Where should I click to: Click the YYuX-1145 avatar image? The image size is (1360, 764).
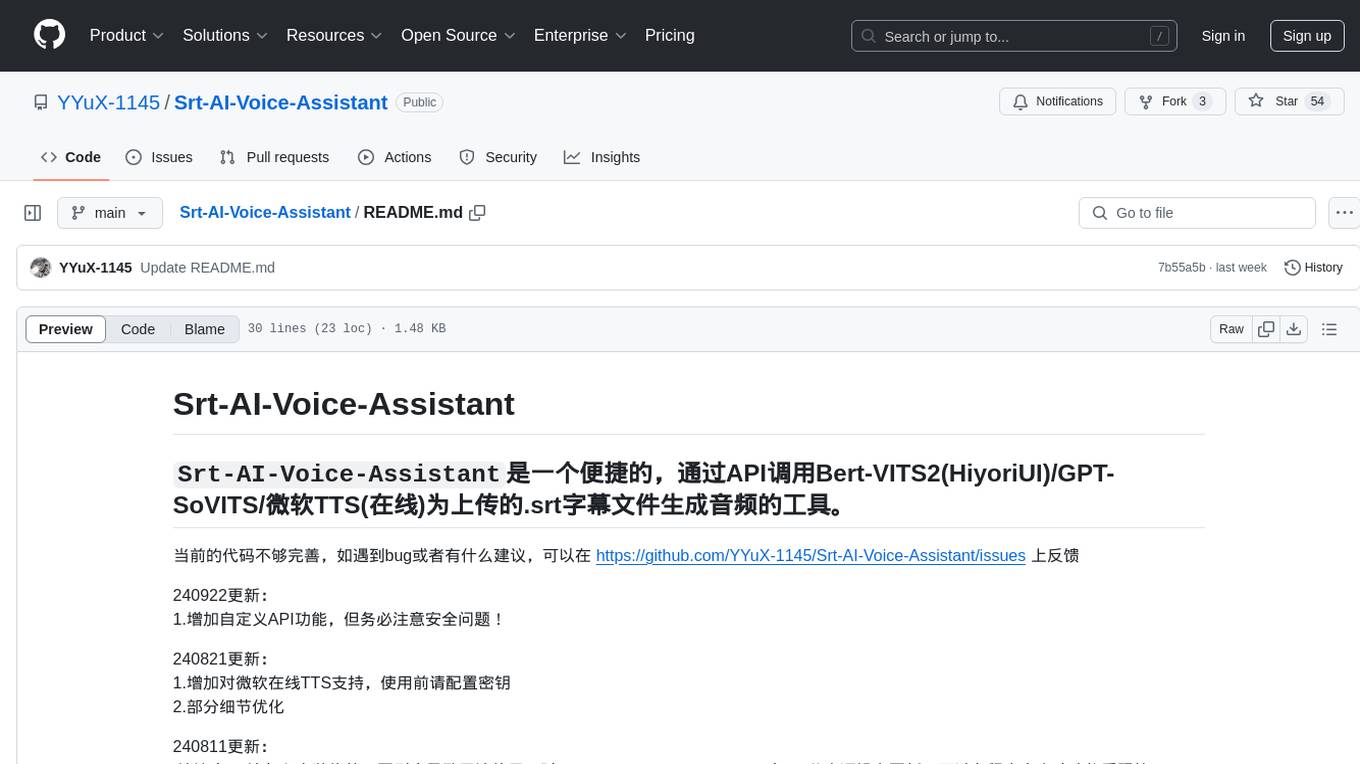click(41, 268)
